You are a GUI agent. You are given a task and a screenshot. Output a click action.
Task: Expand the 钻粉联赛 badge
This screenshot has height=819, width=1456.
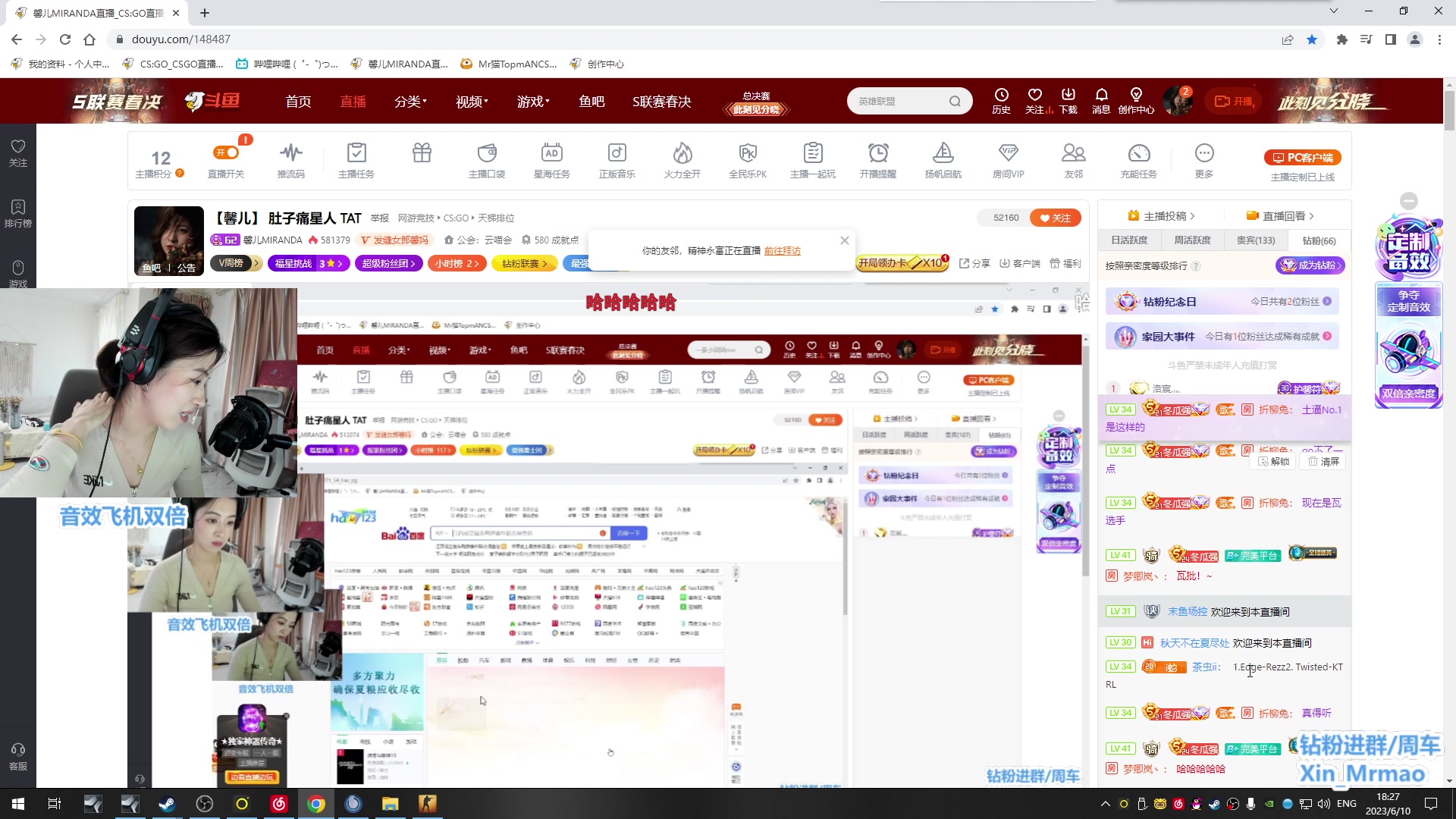[x=524, y=263]
